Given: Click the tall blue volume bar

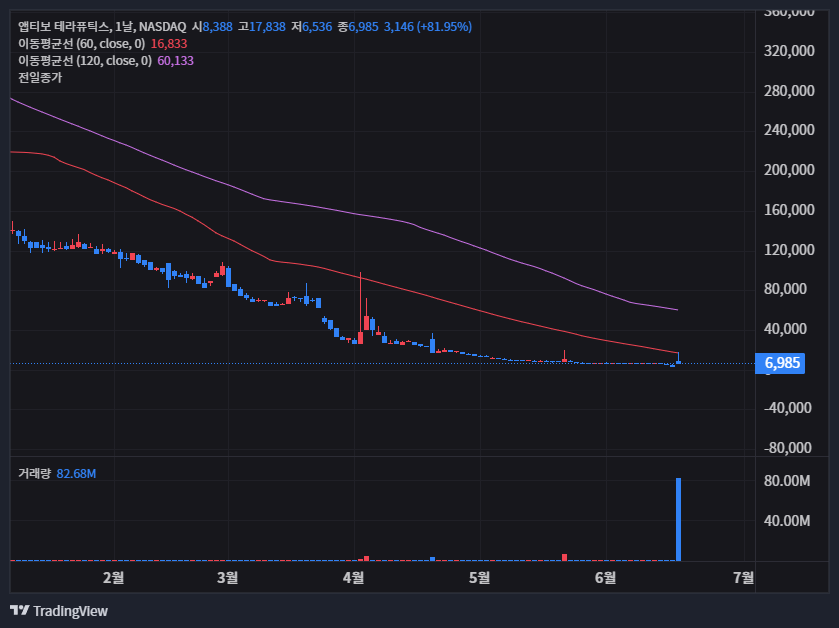Looking at the screenshot, I should (678, 519).
